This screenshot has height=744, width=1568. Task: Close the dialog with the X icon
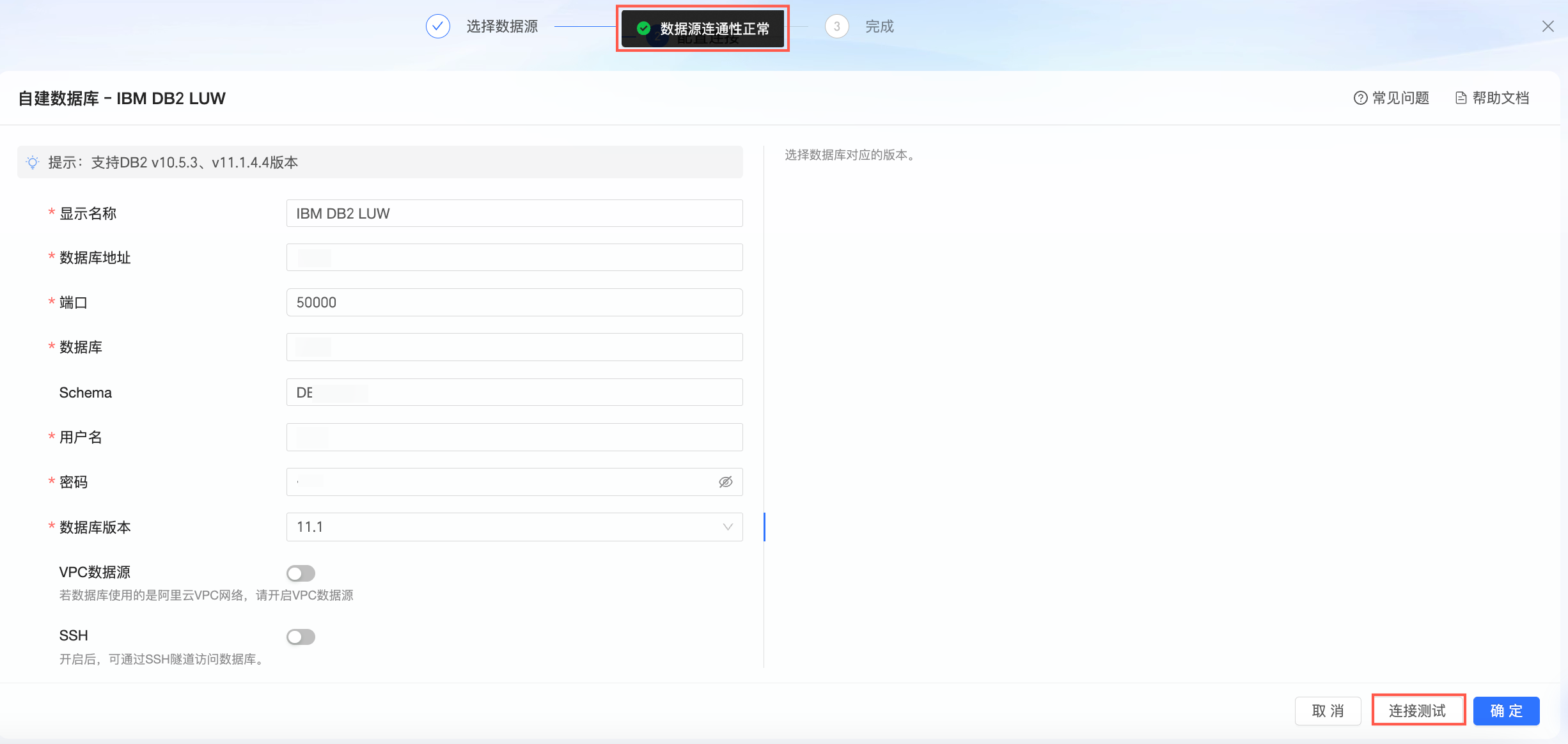pos(1548,26)
